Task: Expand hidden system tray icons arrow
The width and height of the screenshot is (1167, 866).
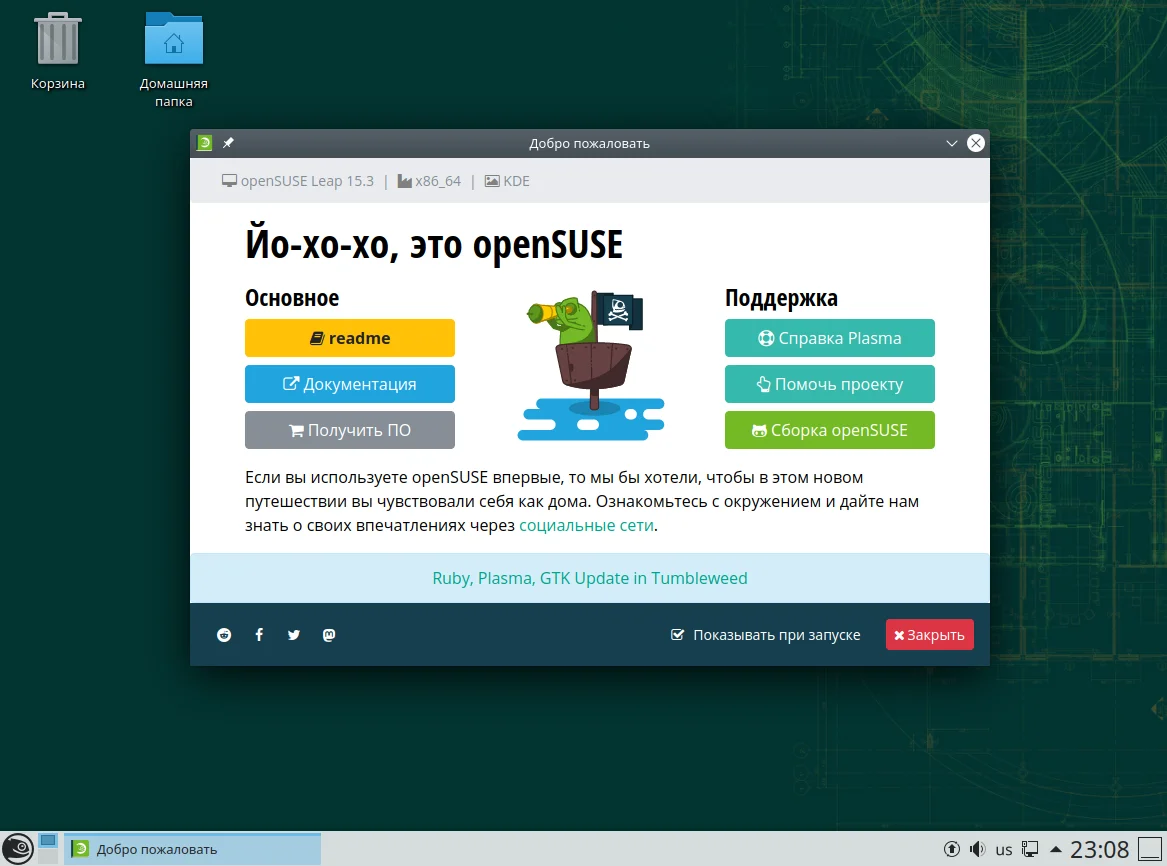Action: (1055, 849)
